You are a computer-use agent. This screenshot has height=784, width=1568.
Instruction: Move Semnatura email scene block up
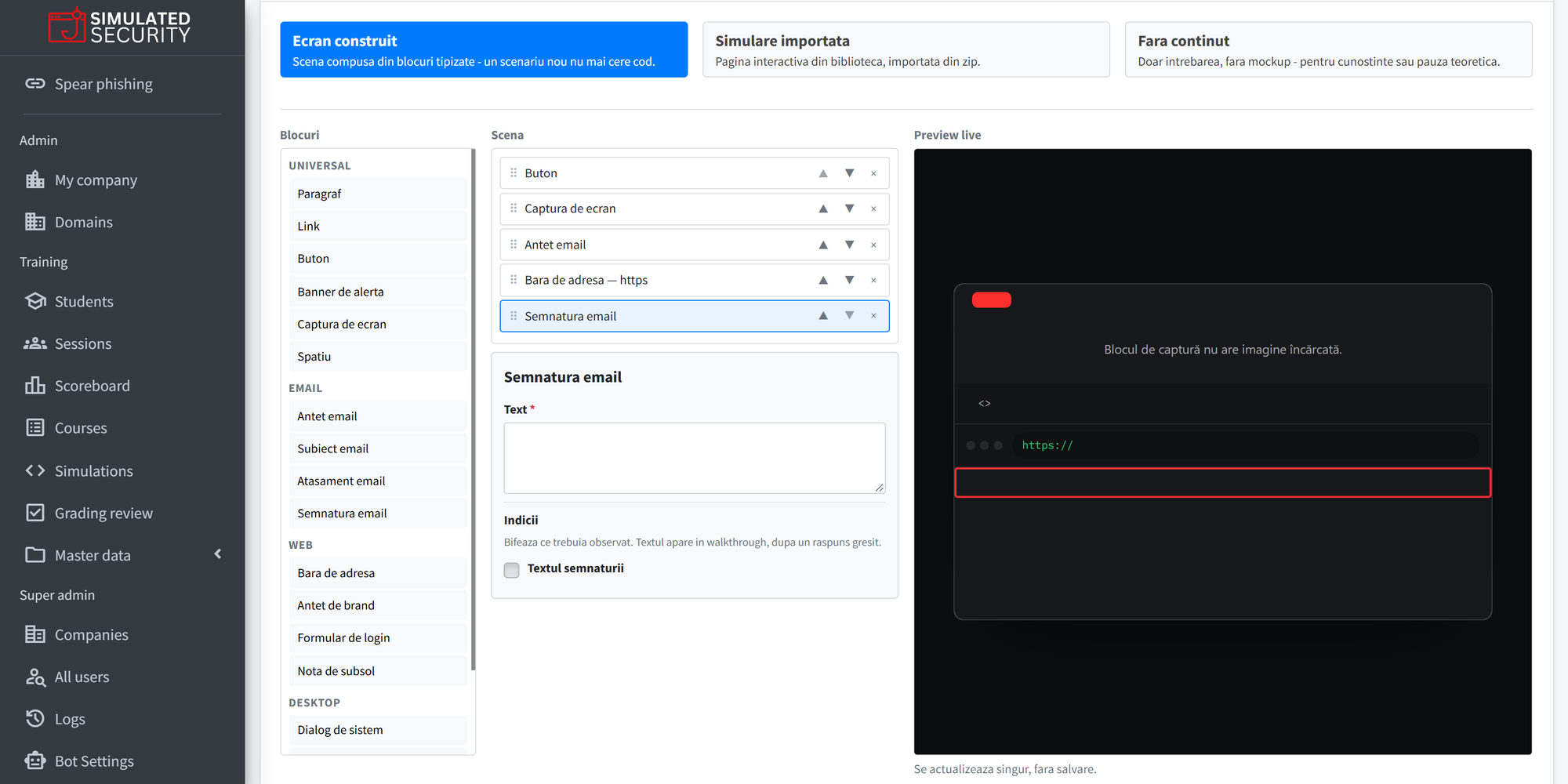click(x=823, y=316)
